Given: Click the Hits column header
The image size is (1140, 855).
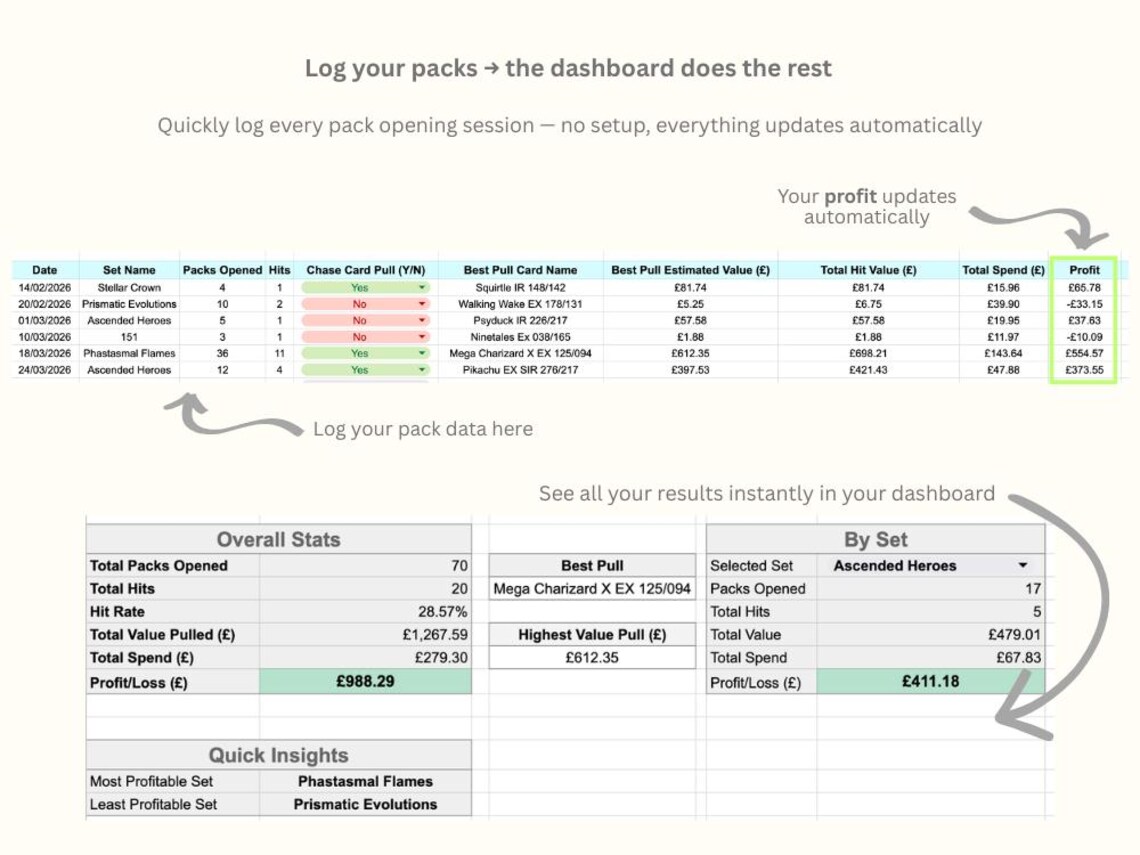Looking at the screenshot, I should click(279, 270).
